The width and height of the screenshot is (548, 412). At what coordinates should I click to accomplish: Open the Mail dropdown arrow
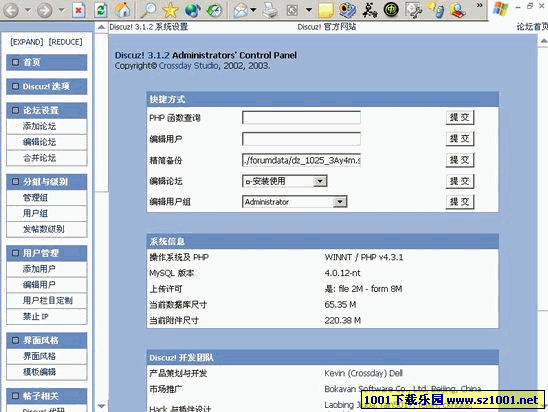coord(253,10)
